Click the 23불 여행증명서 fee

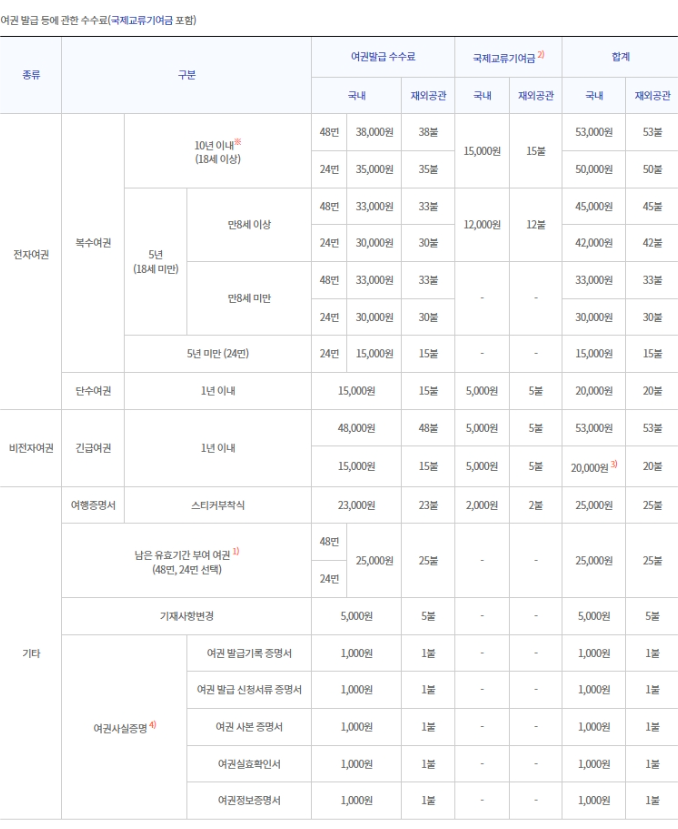[428, 505]
